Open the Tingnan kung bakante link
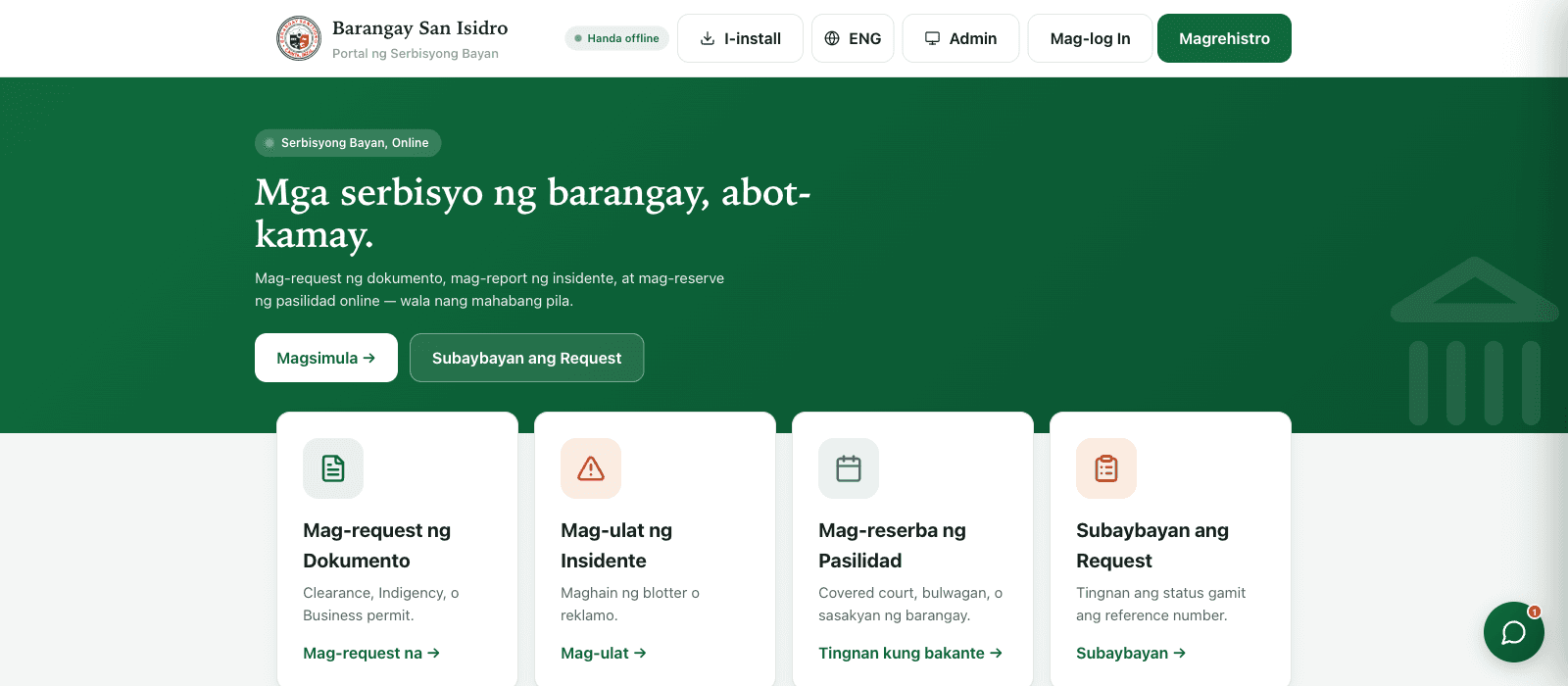The width and height of the screenshot is (1568, 686). tap(910, 653)
